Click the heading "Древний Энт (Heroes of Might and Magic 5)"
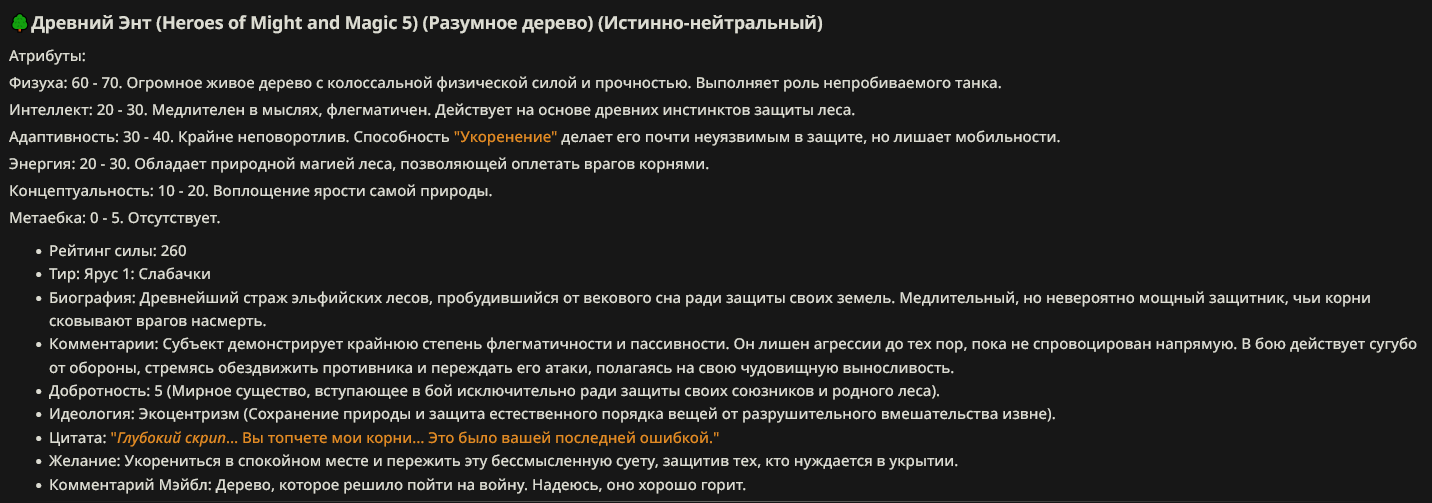The width and height of the screenshot is (1432, 503). click(224, 22)
